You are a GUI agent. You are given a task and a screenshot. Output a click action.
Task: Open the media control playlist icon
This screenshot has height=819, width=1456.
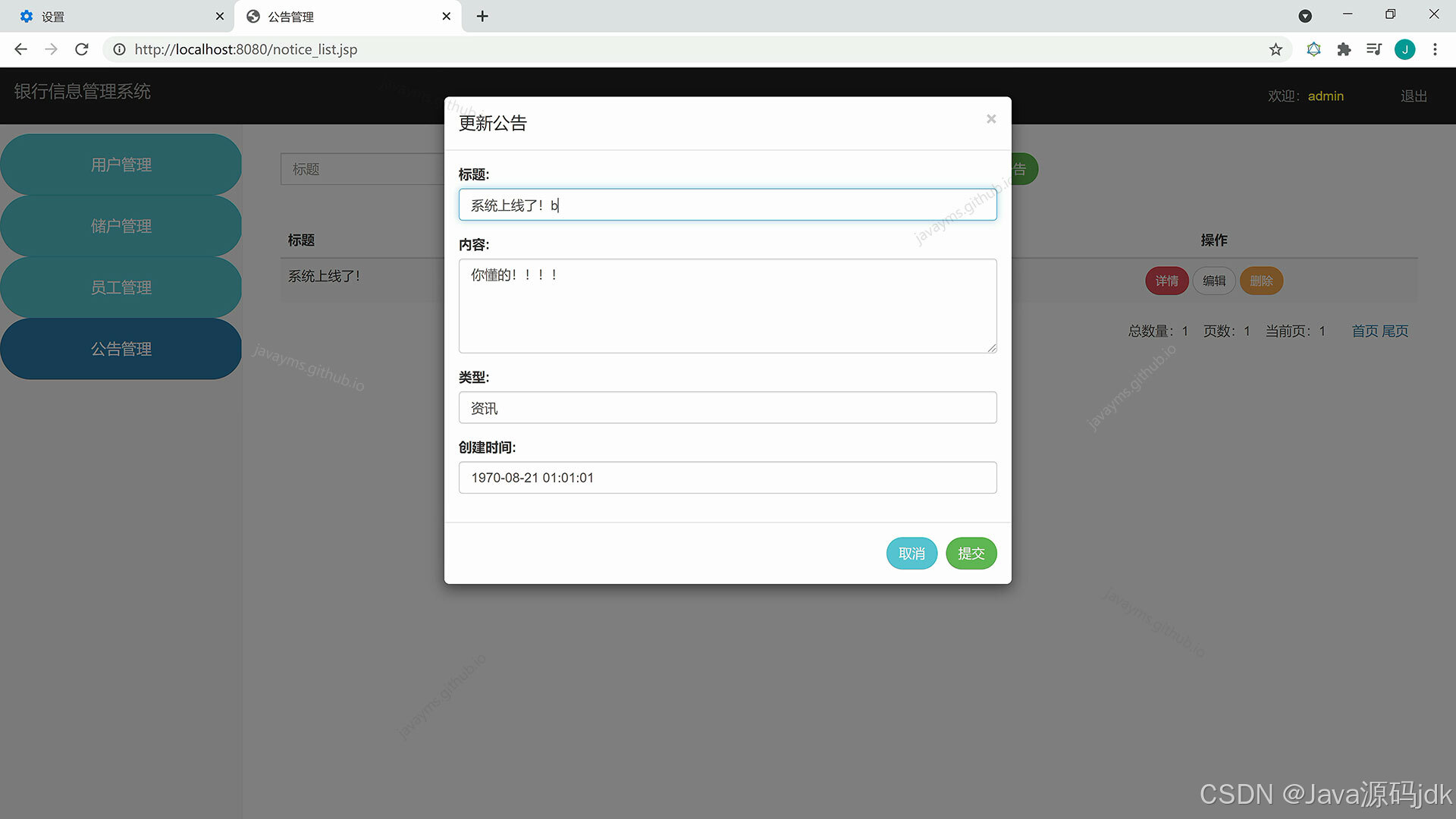click(x=1373, y=49)
